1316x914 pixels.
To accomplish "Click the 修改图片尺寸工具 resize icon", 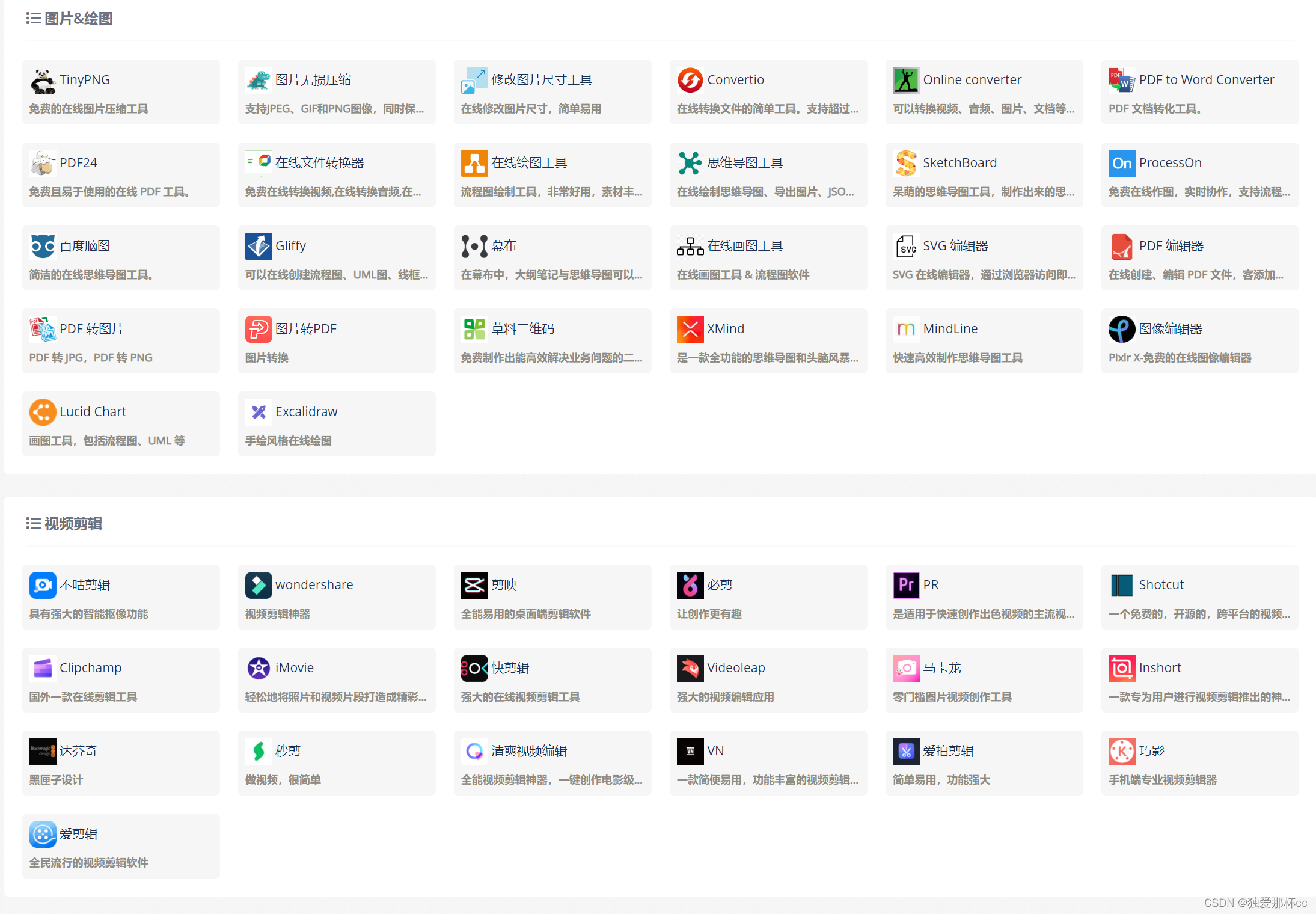I will [x=474, y=80].
